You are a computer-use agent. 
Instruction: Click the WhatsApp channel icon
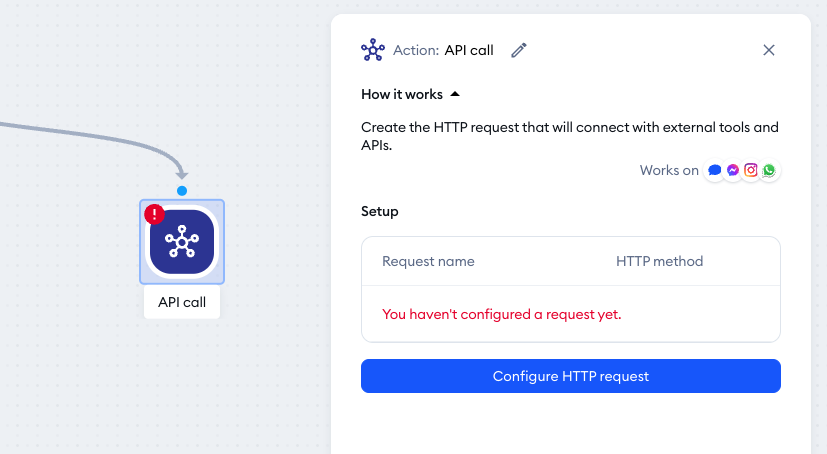[x=768, y=170]
